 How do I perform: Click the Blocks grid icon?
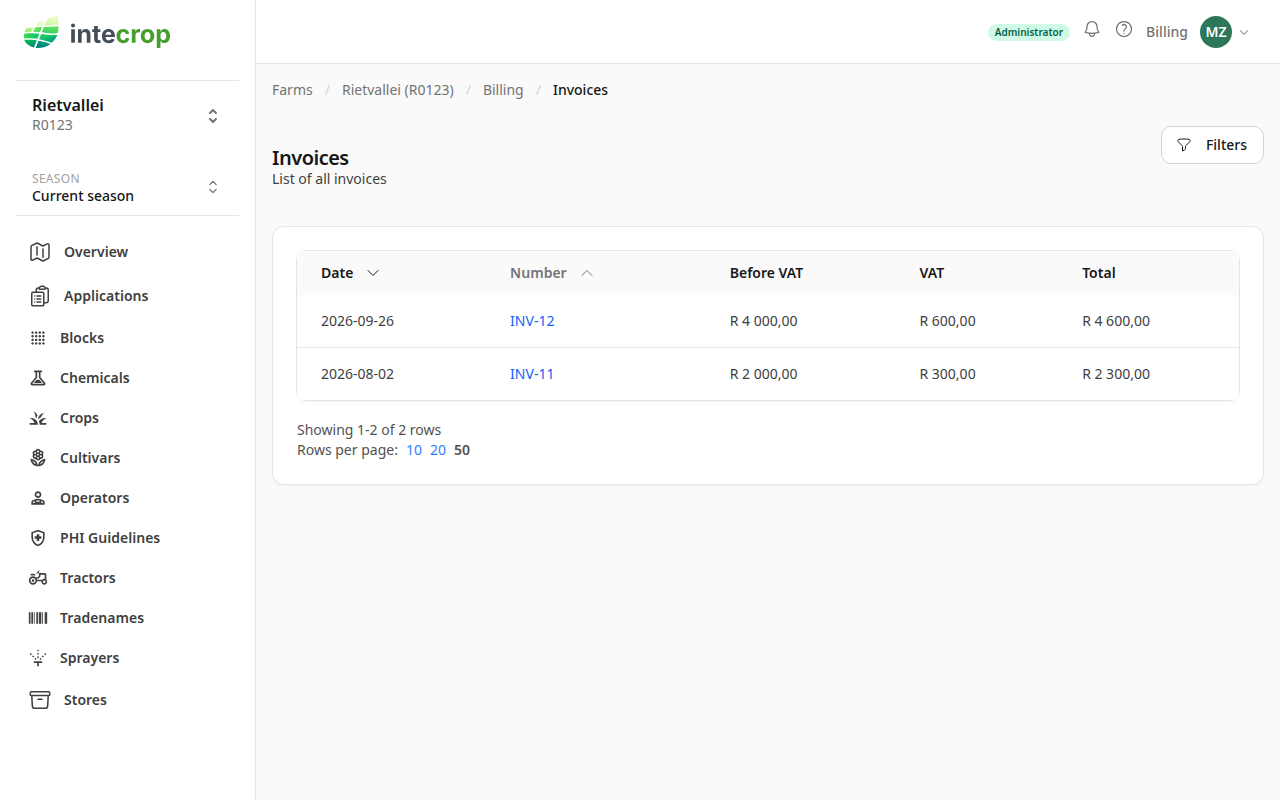tap(38, 338)
